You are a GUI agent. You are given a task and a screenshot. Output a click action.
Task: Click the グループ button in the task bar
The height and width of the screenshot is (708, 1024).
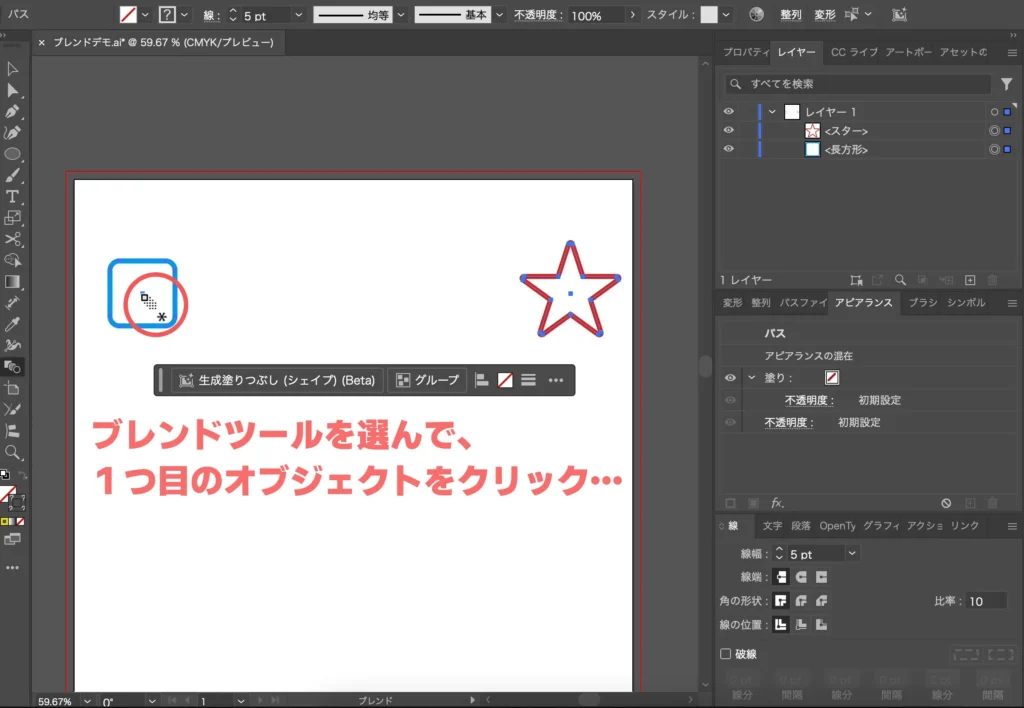427,380
